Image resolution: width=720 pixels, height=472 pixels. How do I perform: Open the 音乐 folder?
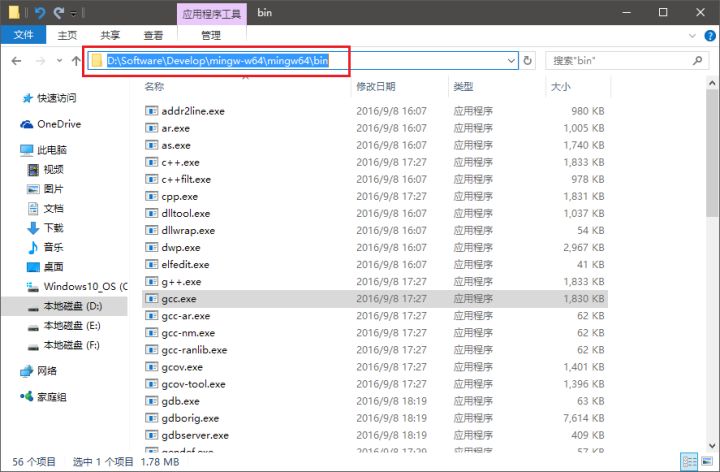pos(45,247)
